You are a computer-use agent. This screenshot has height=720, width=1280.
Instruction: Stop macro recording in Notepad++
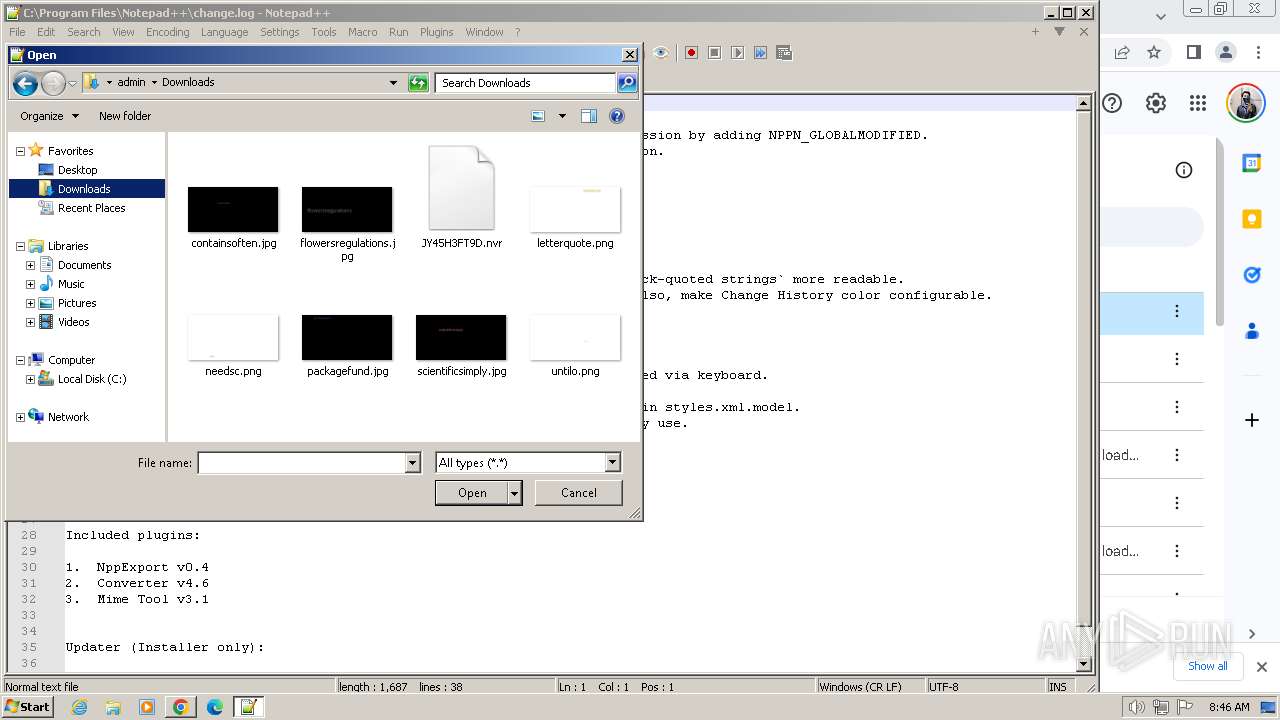pos(714,52)
